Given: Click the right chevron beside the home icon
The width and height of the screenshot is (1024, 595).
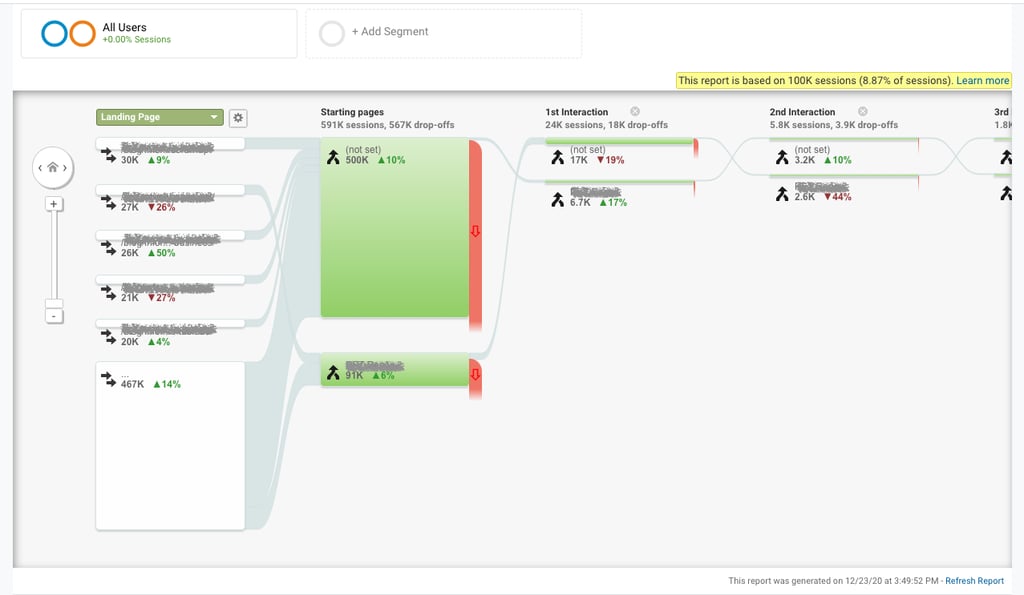Looking at the screenshot, I should tap(67, 167).
